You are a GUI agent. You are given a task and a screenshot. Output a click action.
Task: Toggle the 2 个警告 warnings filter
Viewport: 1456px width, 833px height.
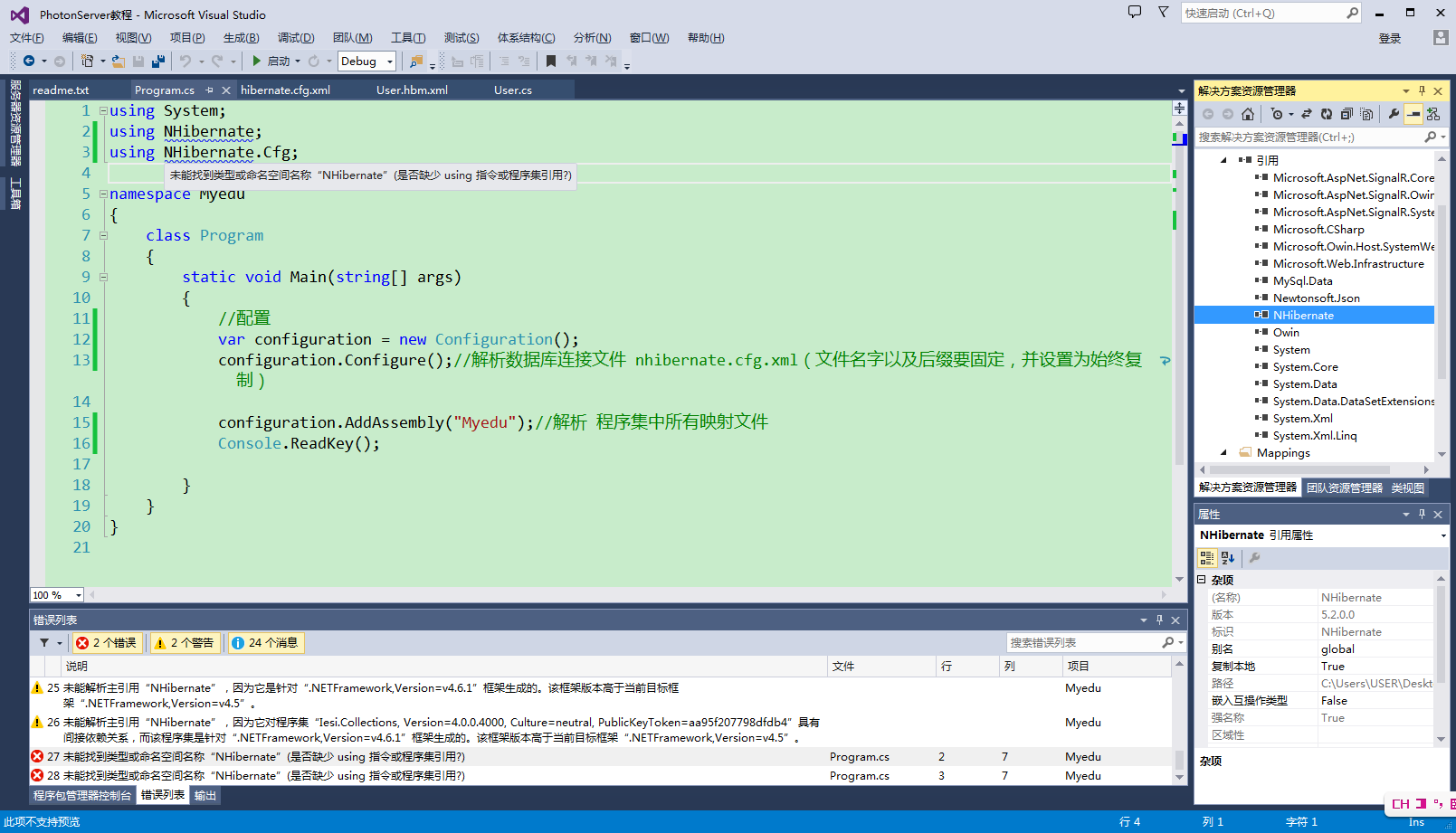[x=185, y=643]
